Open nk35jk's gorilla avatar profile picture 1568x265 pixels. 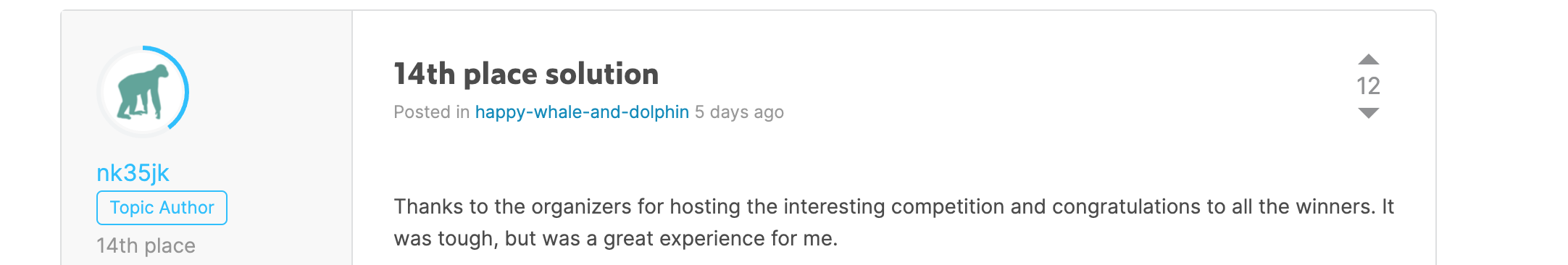pos(143,92)
